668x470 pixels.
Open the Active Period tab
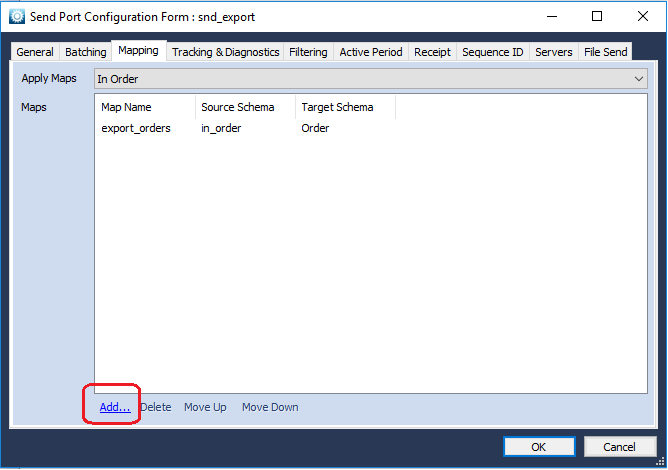371,52
